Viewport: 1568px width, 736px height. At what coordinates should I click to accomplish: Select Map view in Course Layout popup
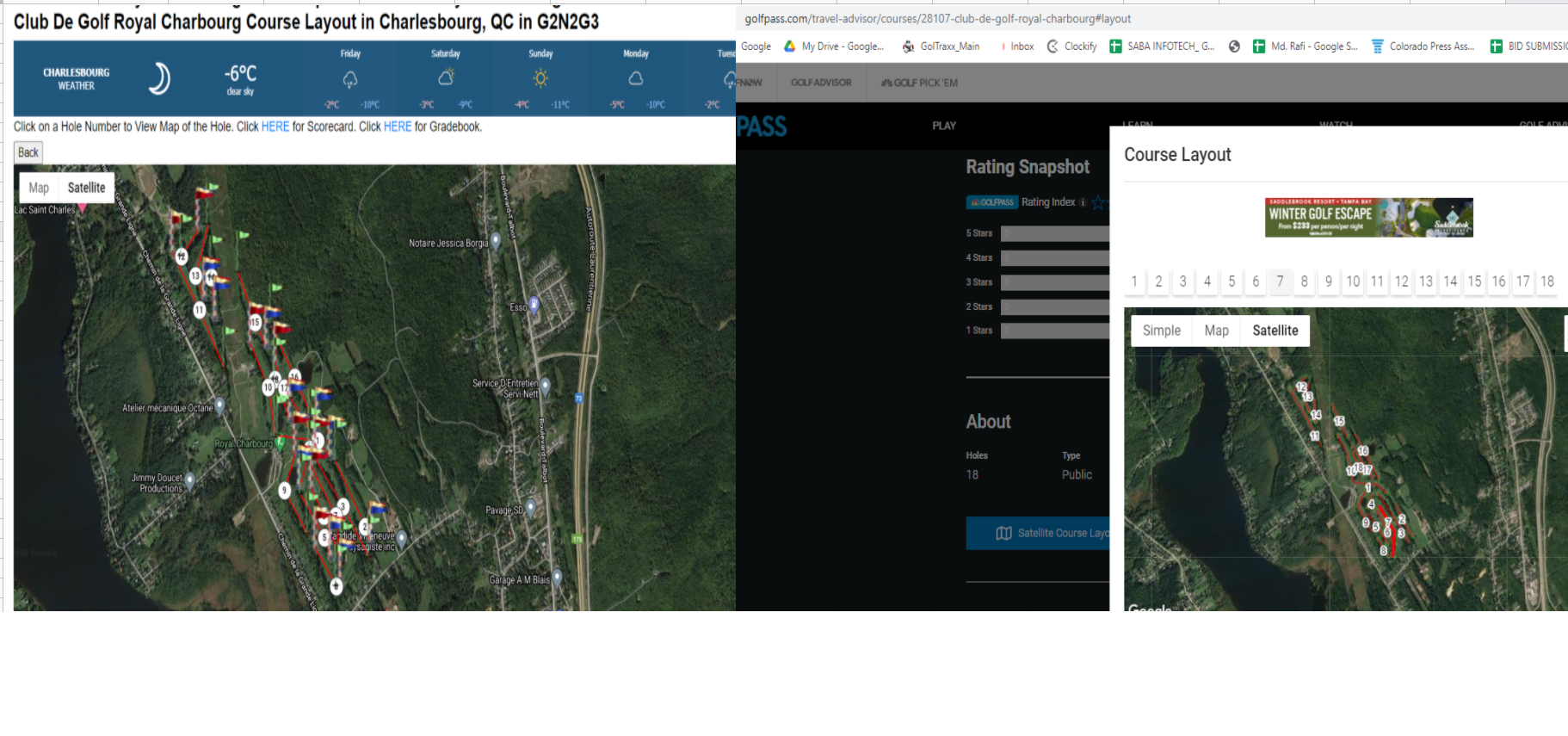1216,331
